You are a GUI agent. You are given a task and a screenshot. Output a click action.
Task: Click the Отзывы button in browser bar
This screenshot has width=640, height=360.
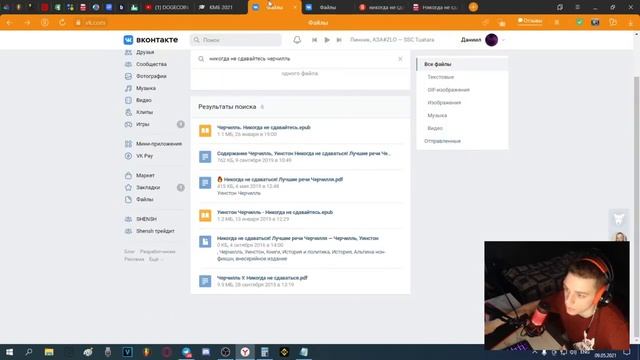point(530,20)
